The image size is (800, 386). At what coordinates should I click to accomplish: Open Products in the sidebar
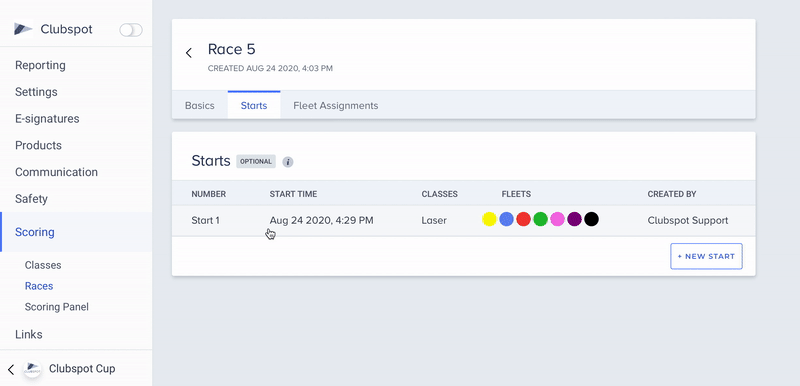(38, 145)
